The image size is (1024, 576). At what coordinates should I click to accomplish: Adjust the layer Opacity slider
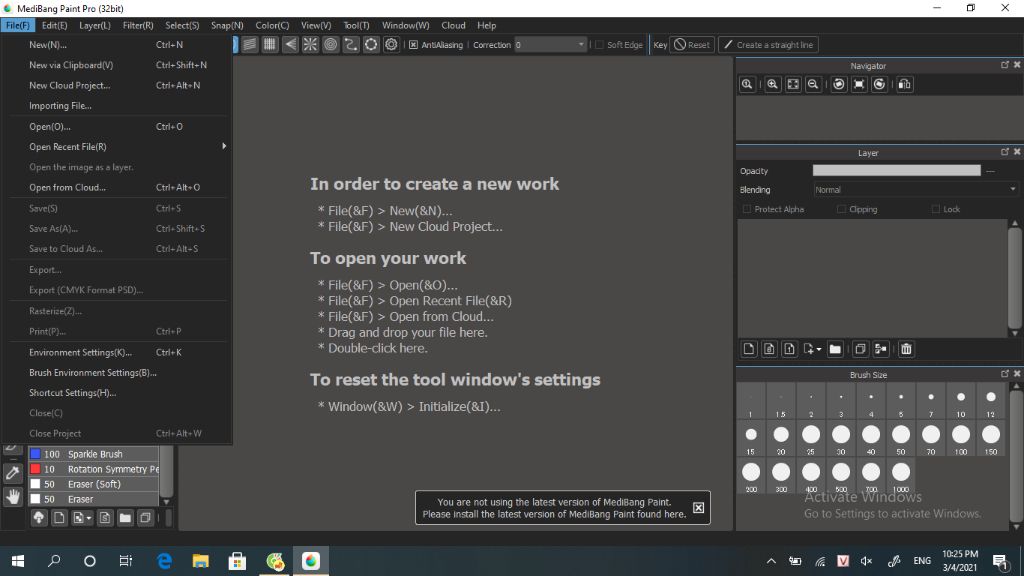[x=897, y=170]
